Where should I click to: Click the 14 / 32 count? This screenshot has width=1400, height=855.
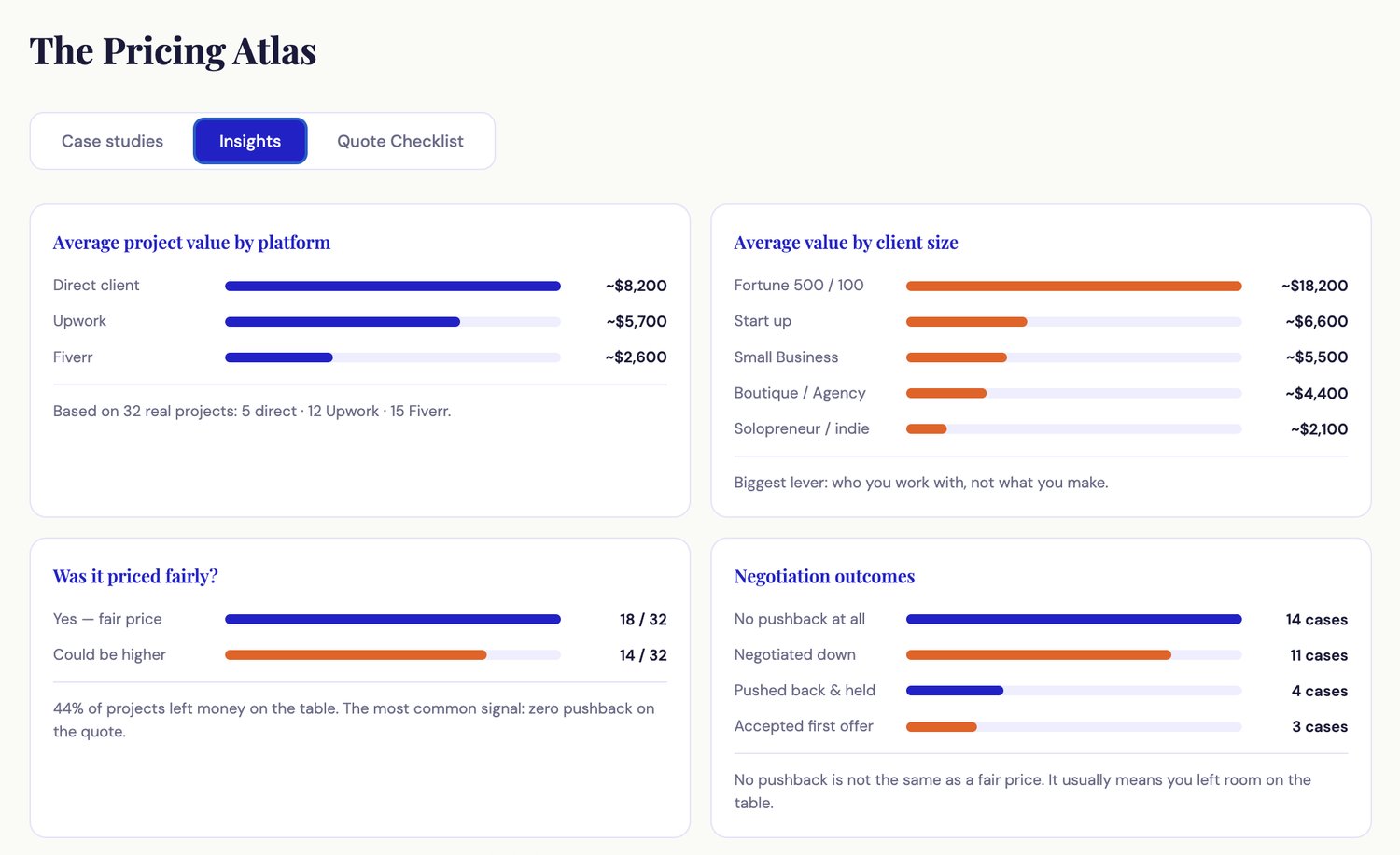point(643,655)
